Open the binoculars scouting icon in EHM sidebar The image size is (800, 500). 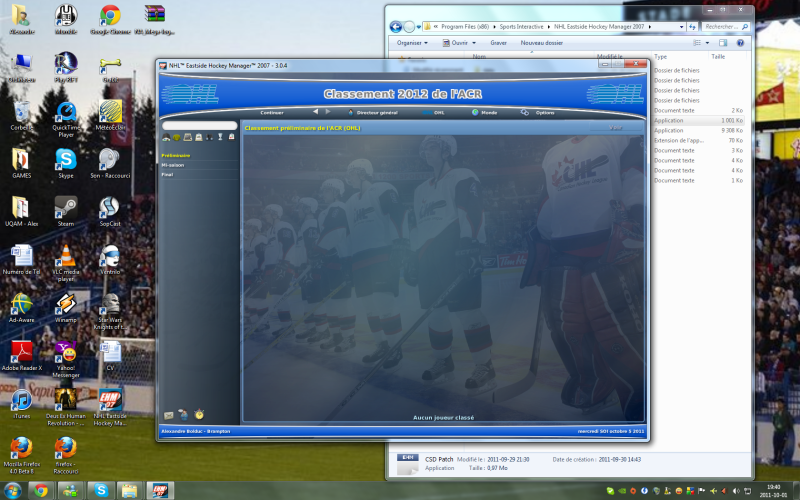click(x=209, y=137)
